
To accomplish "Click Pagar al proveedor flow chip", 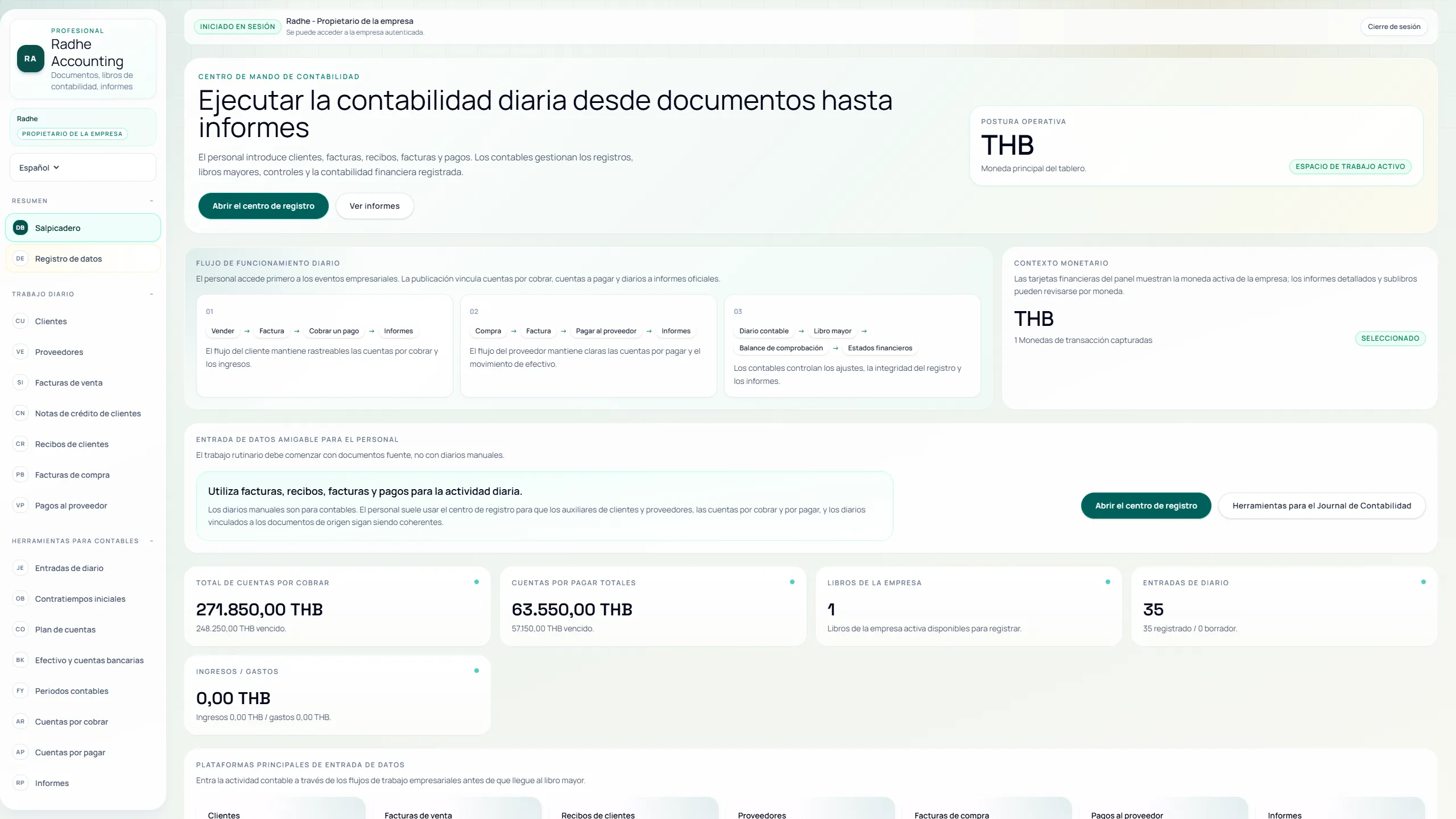I will pyautogui.click(x=606, y=331).
